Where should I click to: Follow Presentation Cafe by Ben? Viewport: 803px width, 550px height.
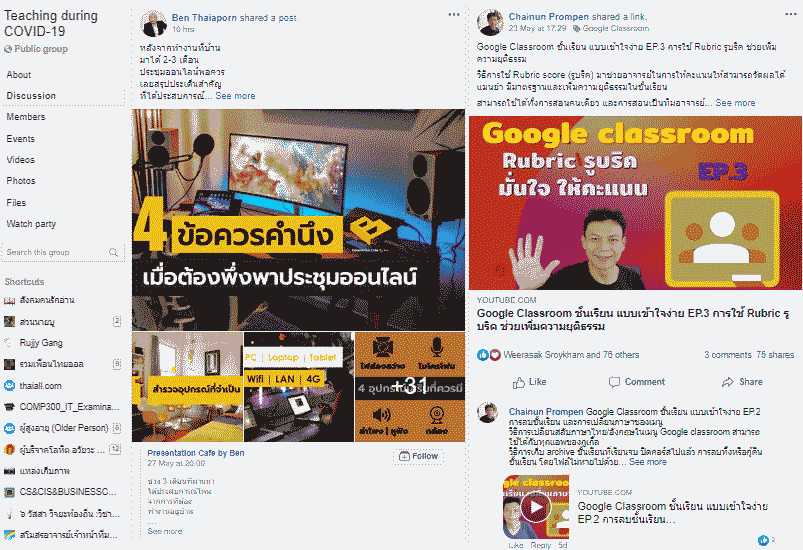point(418,456)
